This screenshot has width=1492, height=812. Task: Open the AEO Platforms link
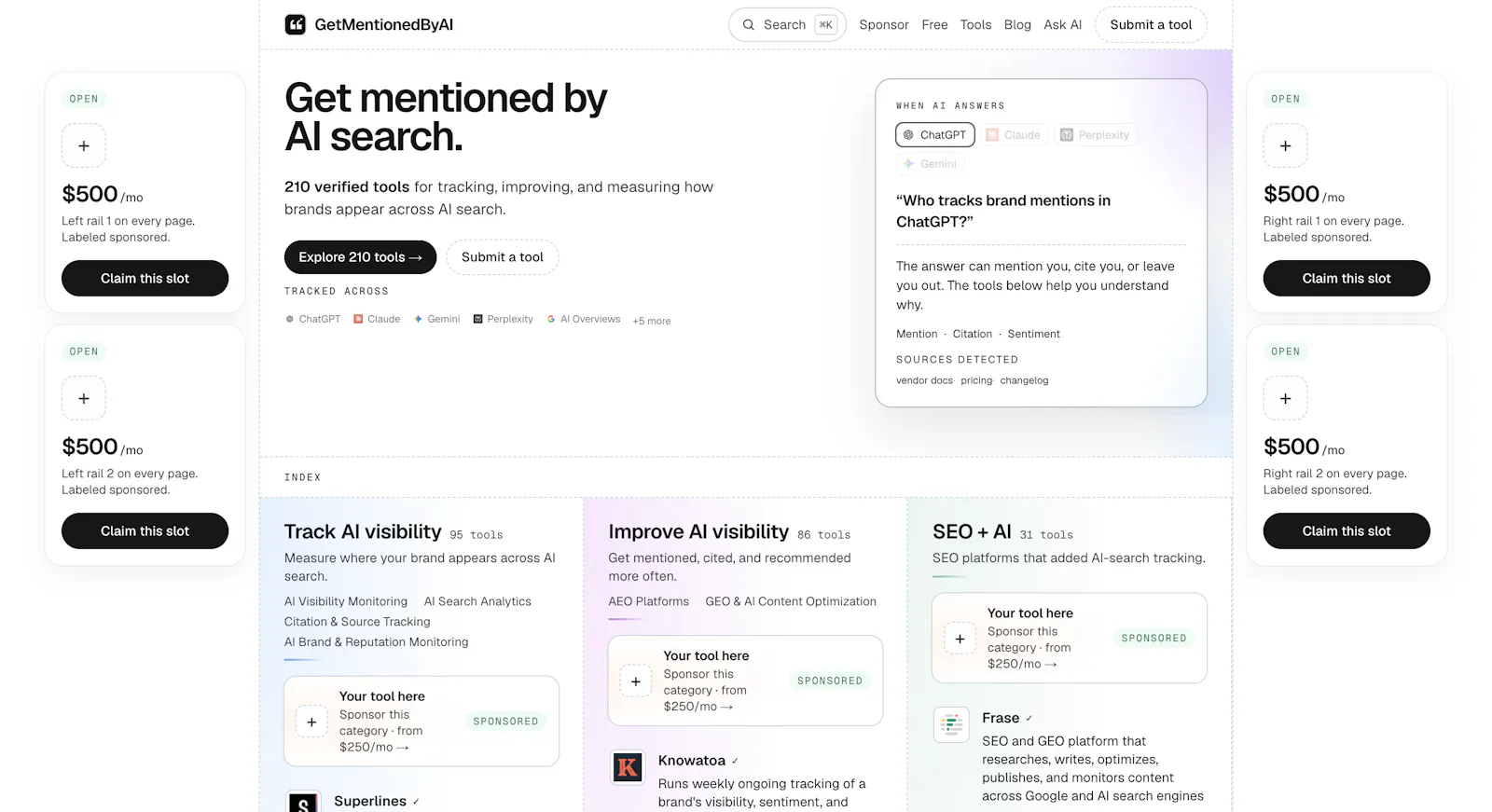649,602
